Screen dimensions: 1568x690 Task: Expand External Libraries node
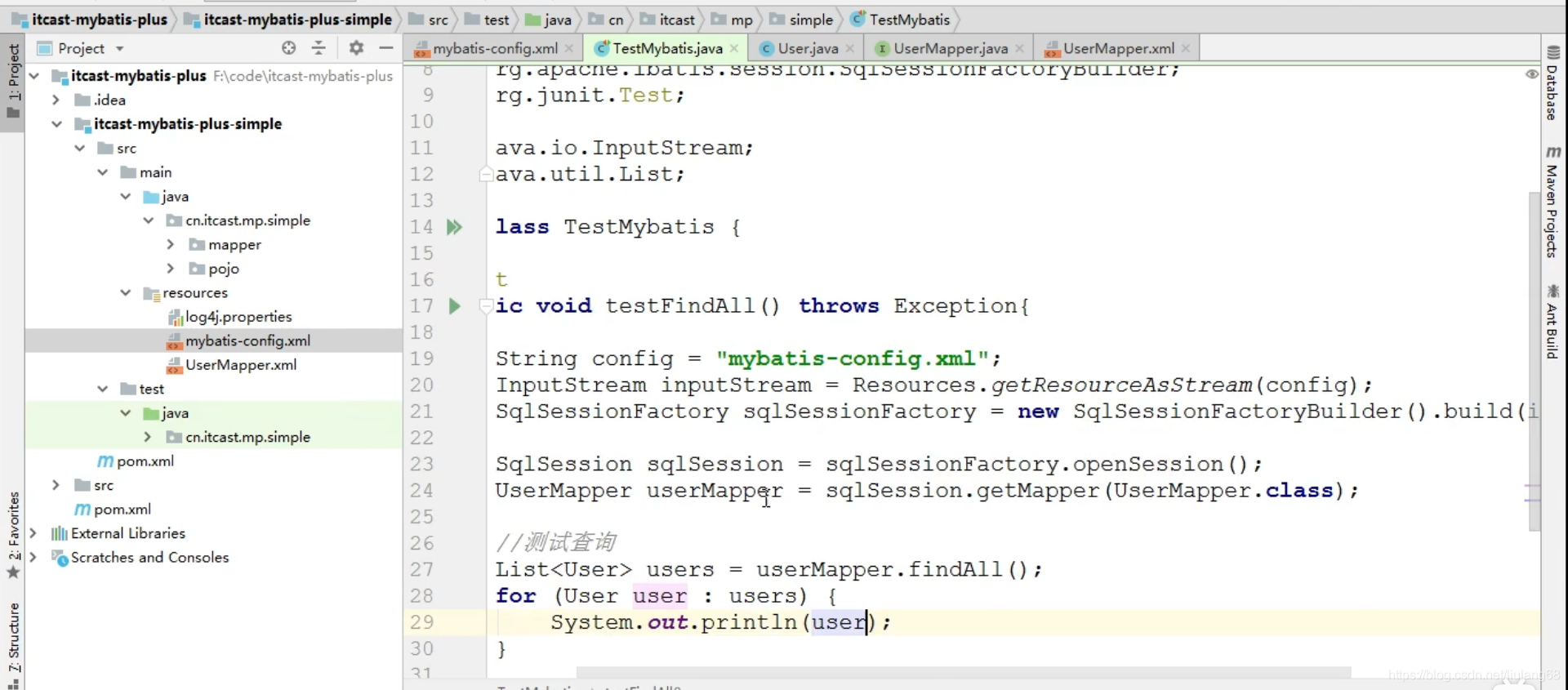pos(33,533)
